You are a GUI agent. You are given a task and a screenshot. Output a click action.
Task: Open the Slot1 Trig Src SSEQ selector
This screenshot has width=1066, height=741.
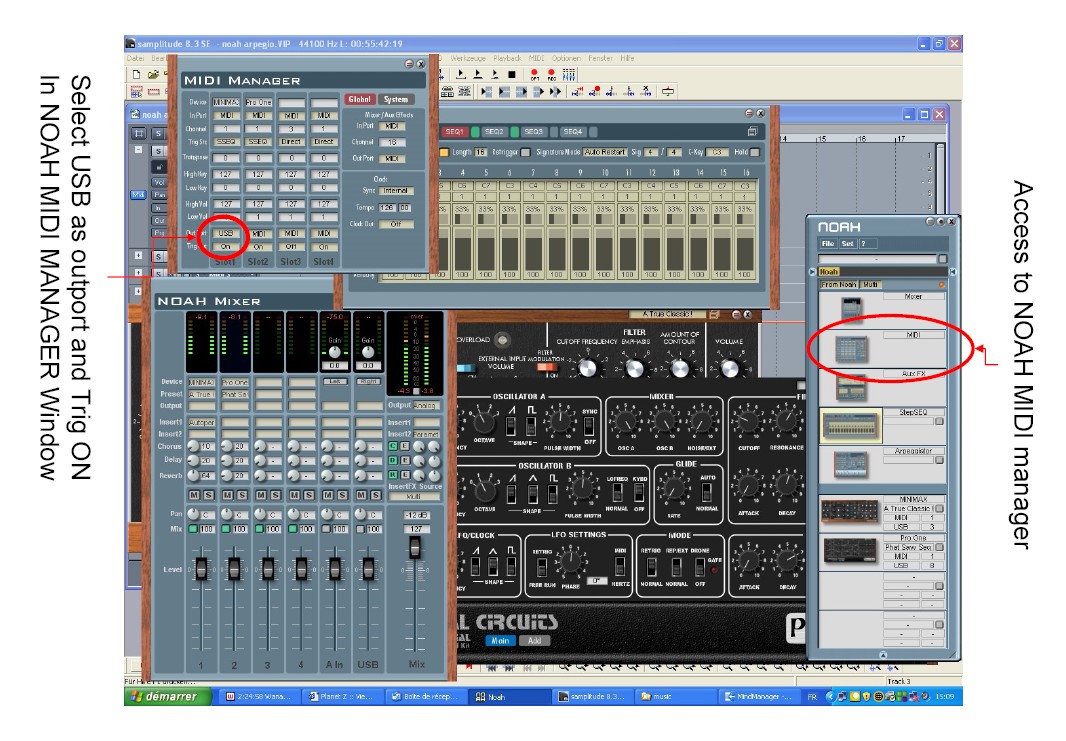click(x=226, y=141)
